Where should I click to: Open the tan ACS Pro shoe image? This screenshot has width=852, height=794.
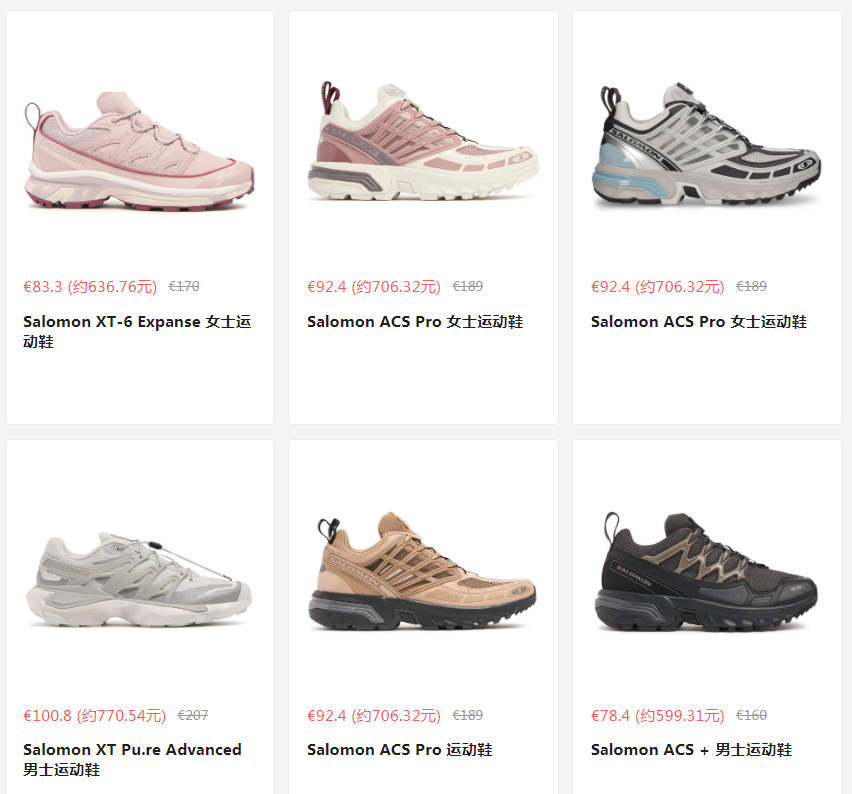[422, 571]
